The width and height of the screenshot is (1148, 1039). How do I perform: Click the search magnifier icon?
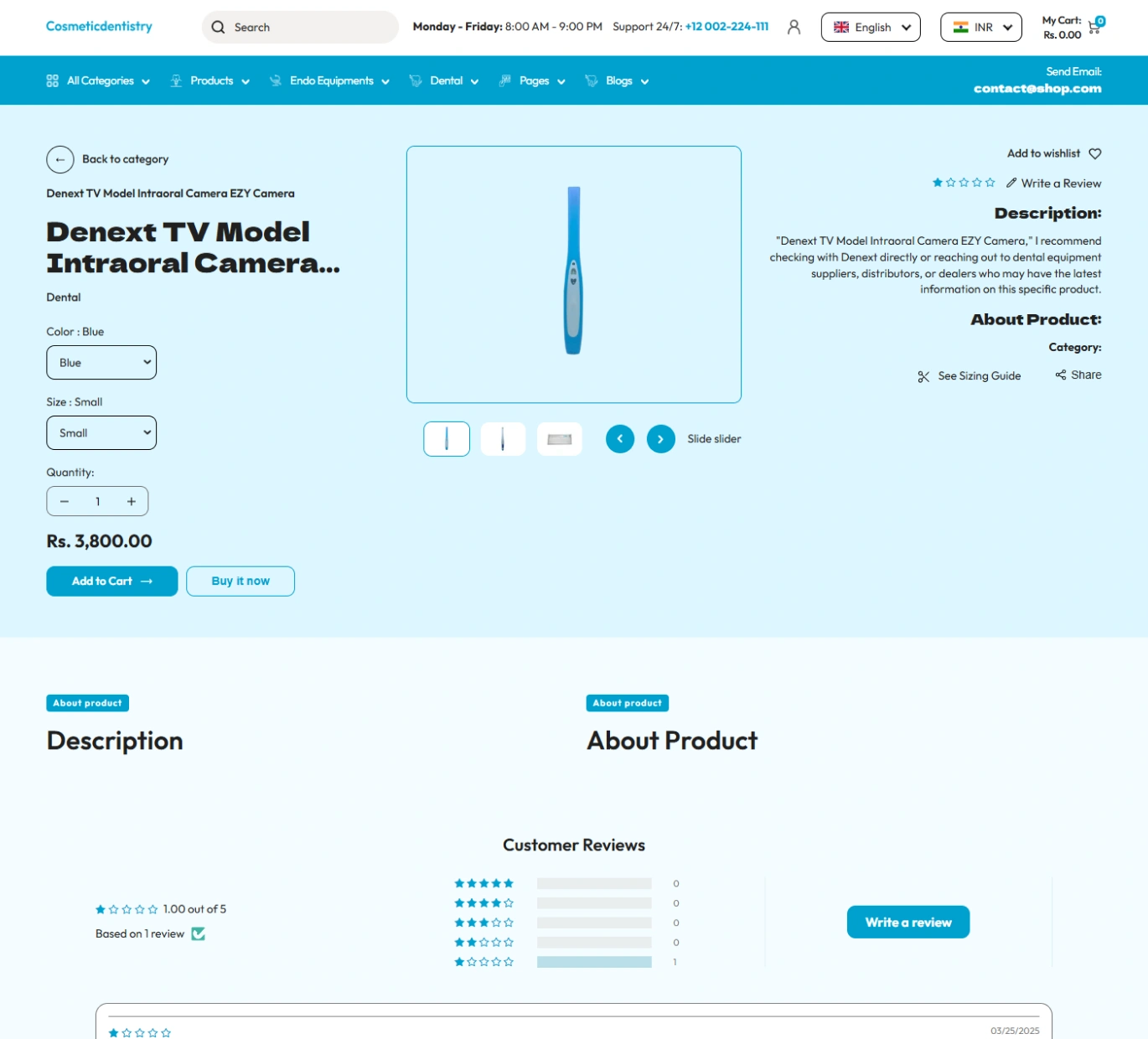218,27
